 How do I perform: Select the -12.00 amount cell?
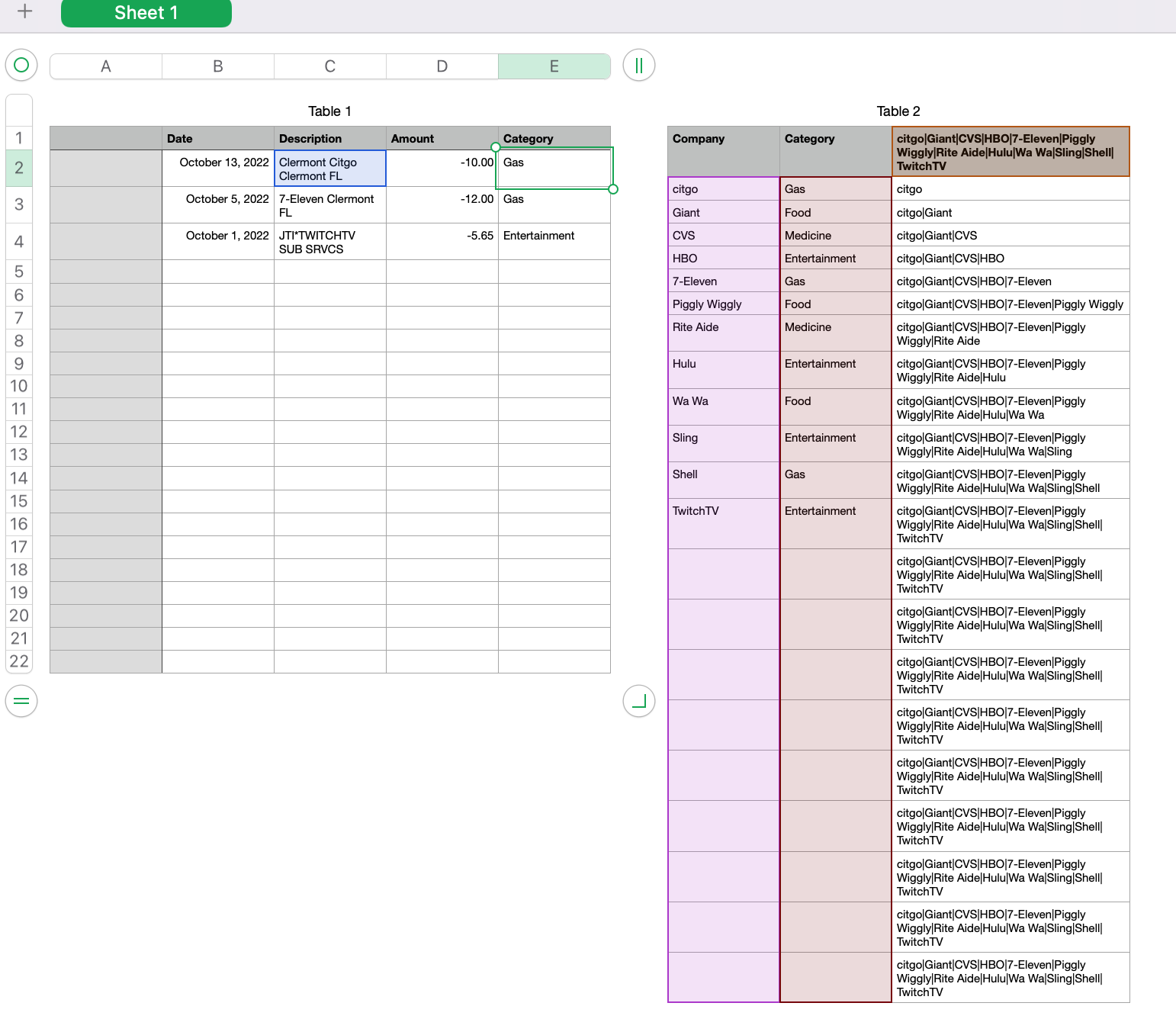click(442, 204)
